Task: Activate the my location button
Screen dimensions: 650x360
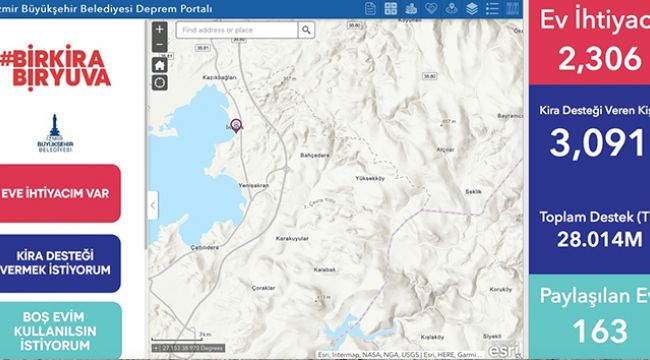Action: click(x=160, y=83)
